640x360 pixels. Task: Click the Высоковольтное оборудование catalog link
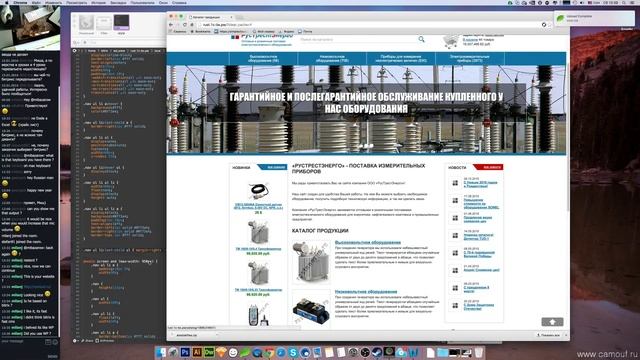pos(368,242)
